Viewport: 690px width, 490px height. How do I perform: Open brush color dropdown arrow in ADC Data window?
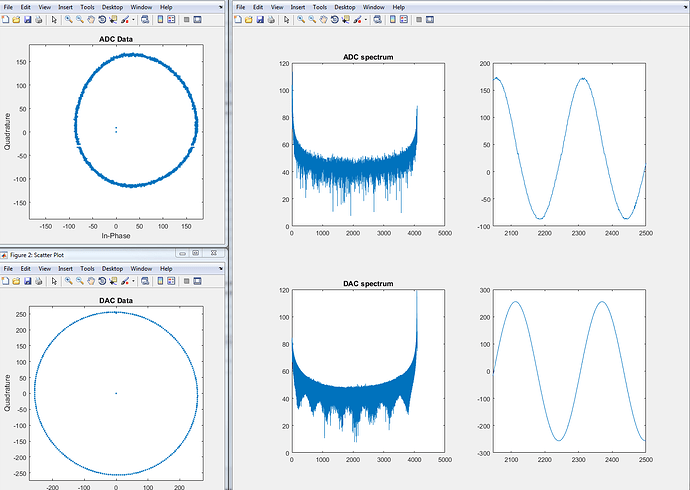point(133,20)
